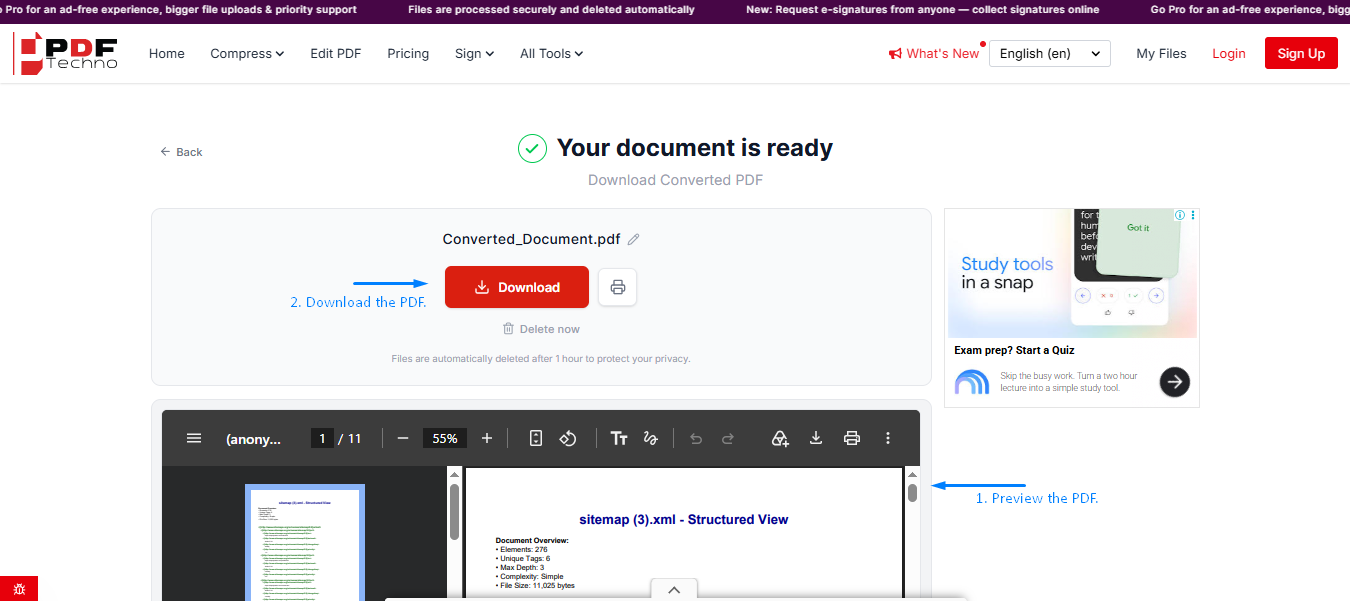Image resolution: width=1350 pixels, height=601 pixels.
Task: Click the thumbnail panel scrollbar
Action: (454, 512)
